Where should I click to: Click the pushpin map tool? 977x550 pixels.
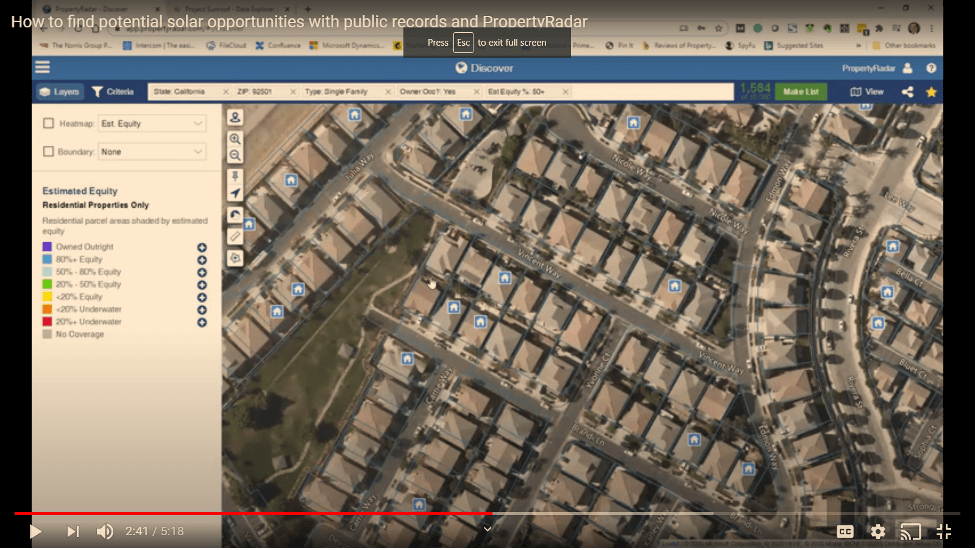point(235,176)
